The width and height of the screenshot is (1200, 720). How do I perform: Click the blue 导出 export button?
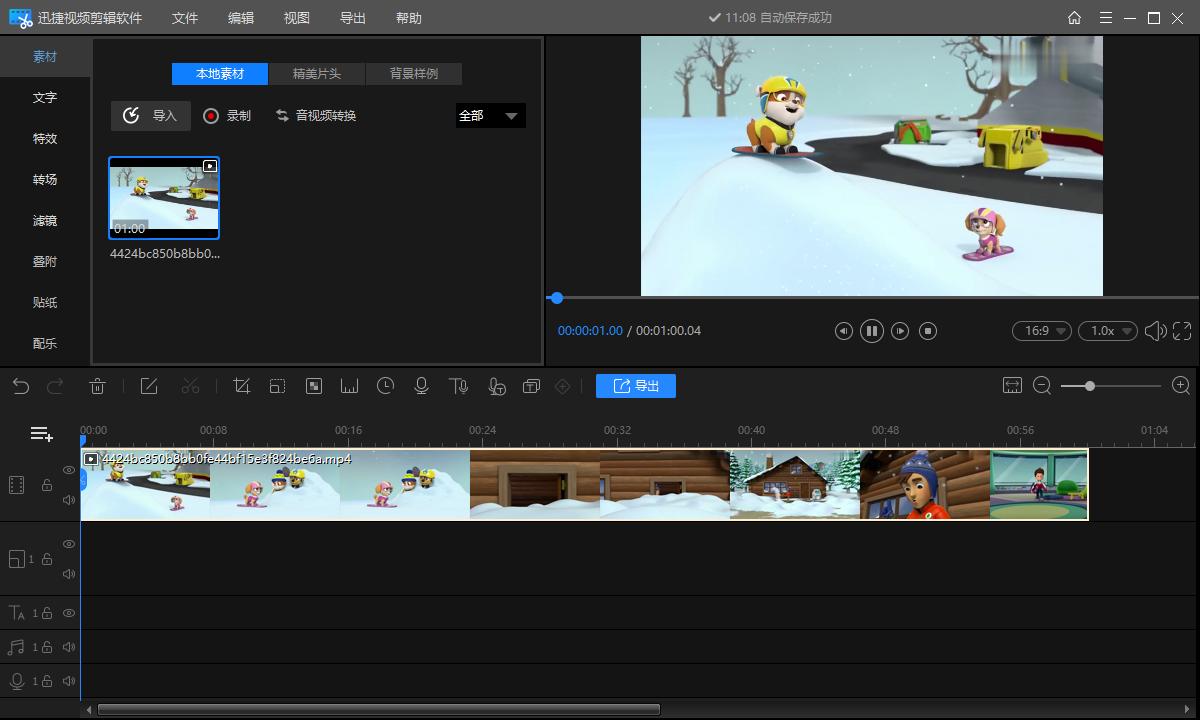636,386
